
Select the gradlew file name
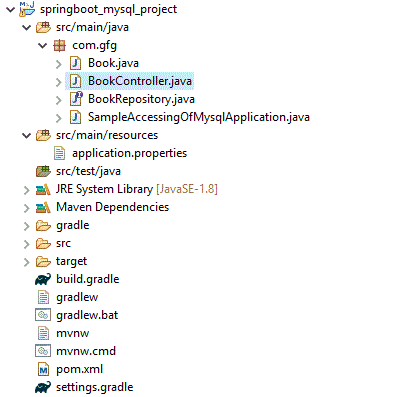[77, 297]
